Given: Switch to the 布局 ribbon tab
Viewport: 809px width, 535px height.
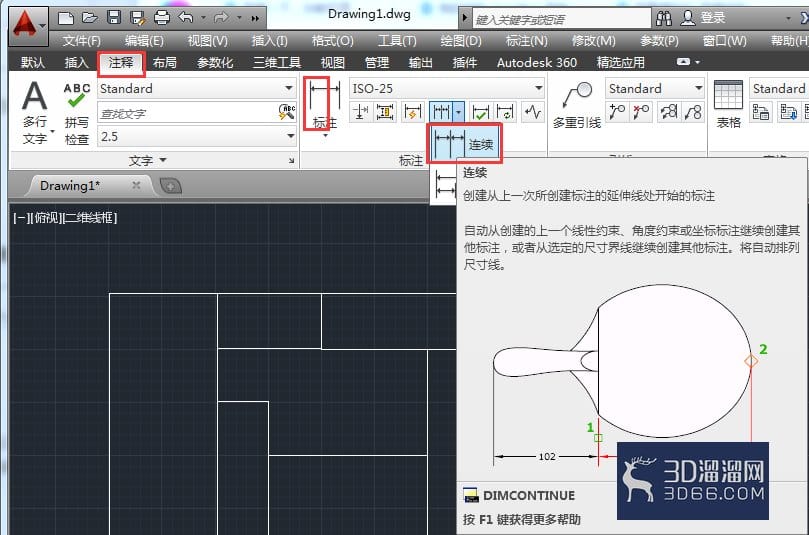Looking at the screenshot, I should coord(165,62).
